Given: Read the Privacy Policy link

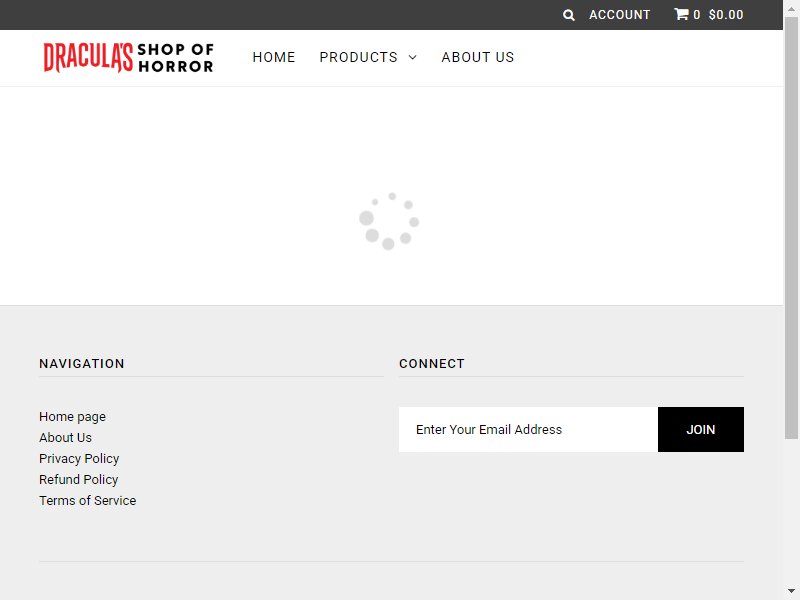Looking at the screenshot, I should (79, 459).
